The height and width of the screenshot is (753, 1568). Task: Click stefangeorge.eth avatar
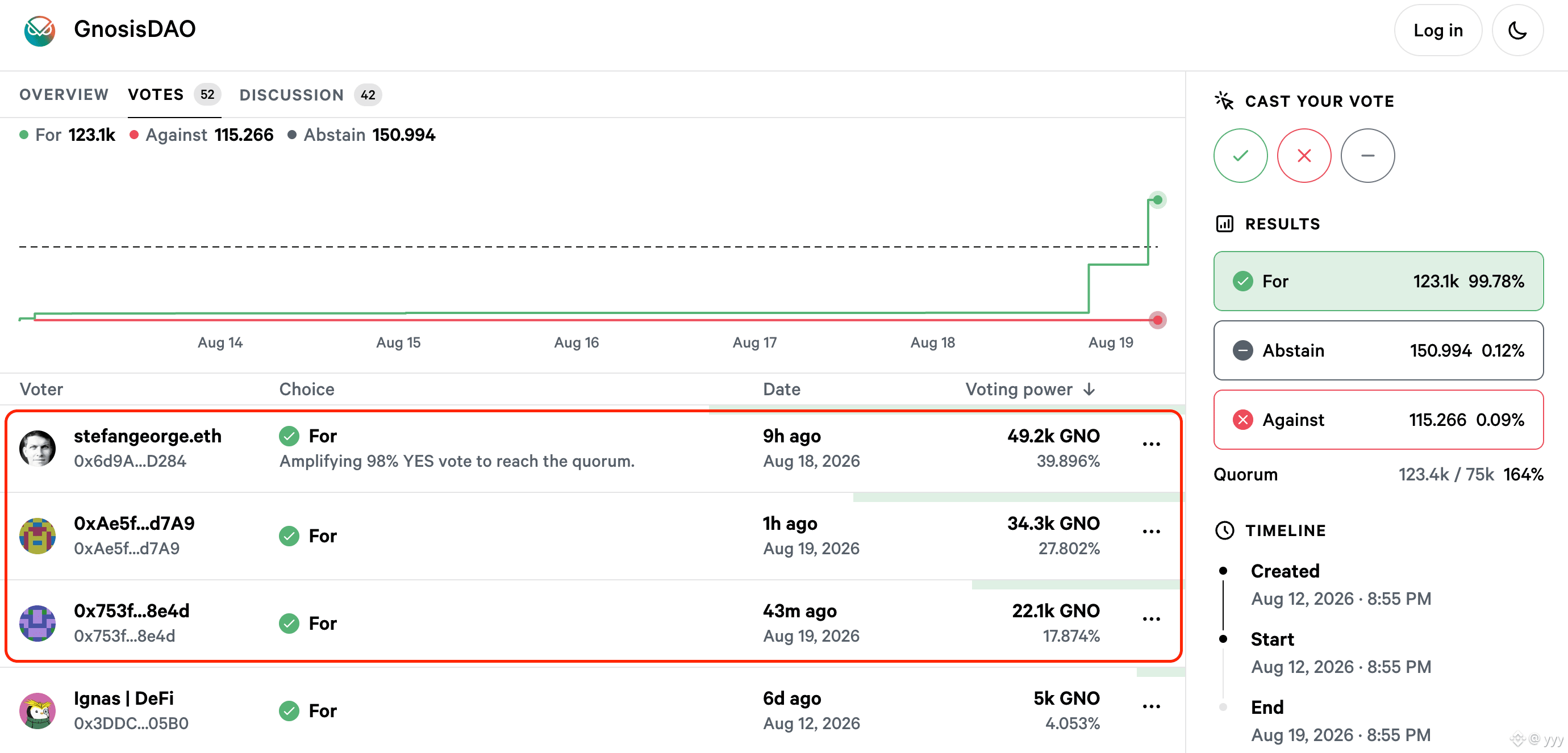[x=37, y=448]
